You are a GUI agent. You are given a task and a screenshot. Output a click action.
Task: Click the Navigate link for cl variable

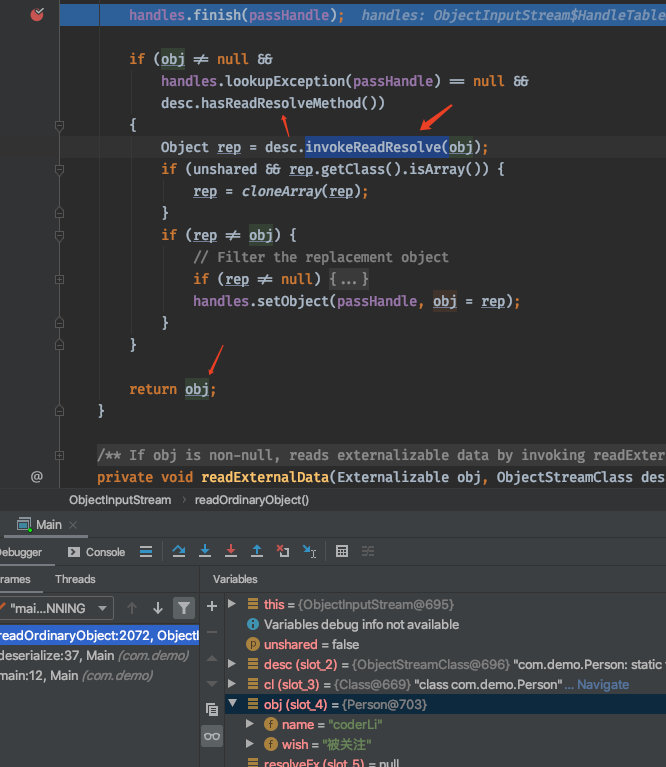coord(602,684)
